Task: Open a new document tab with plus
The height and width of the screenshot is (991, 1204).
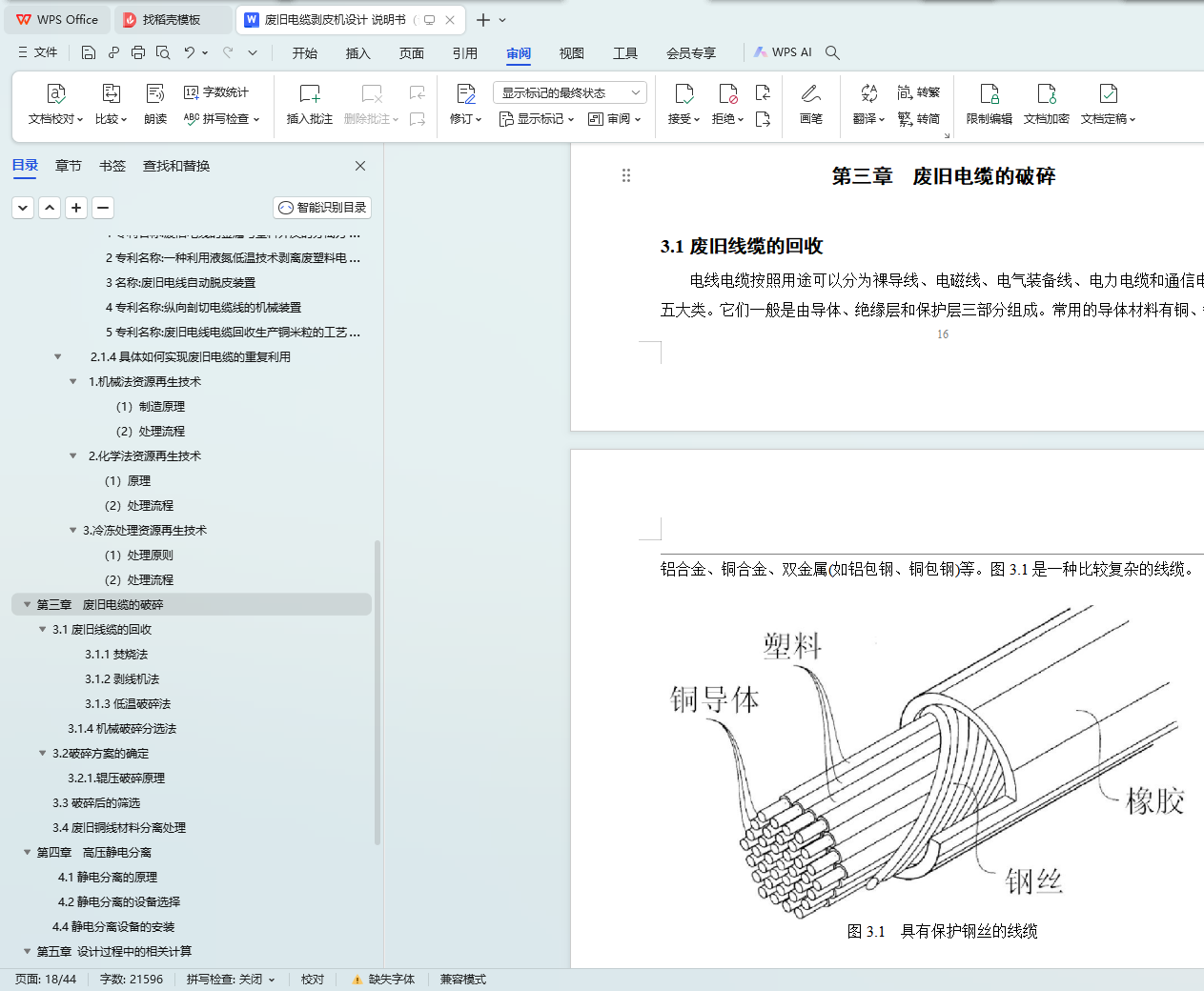Action: [x=483, y=19]
